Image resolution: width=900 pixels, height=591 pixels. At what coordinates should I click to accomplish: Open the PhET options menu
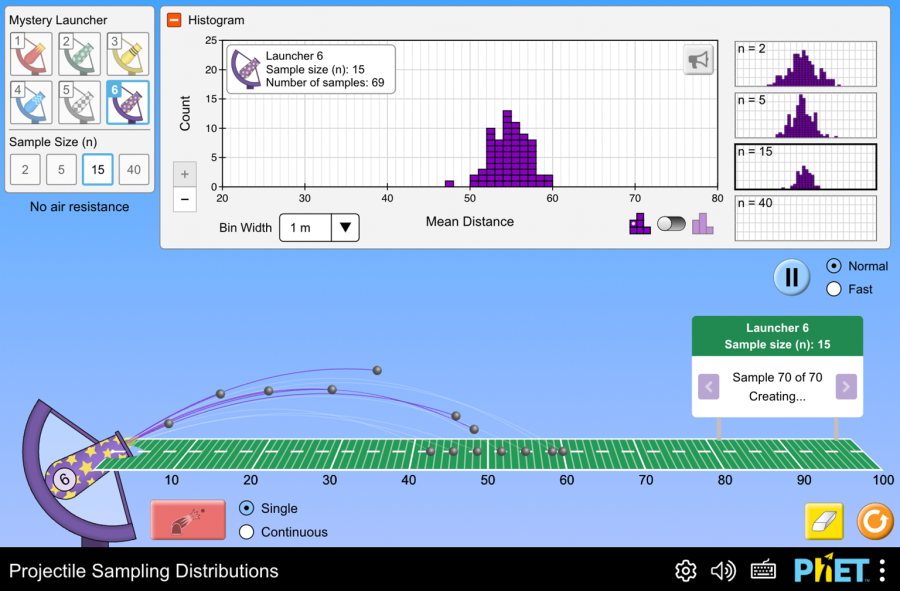(881, 571)
